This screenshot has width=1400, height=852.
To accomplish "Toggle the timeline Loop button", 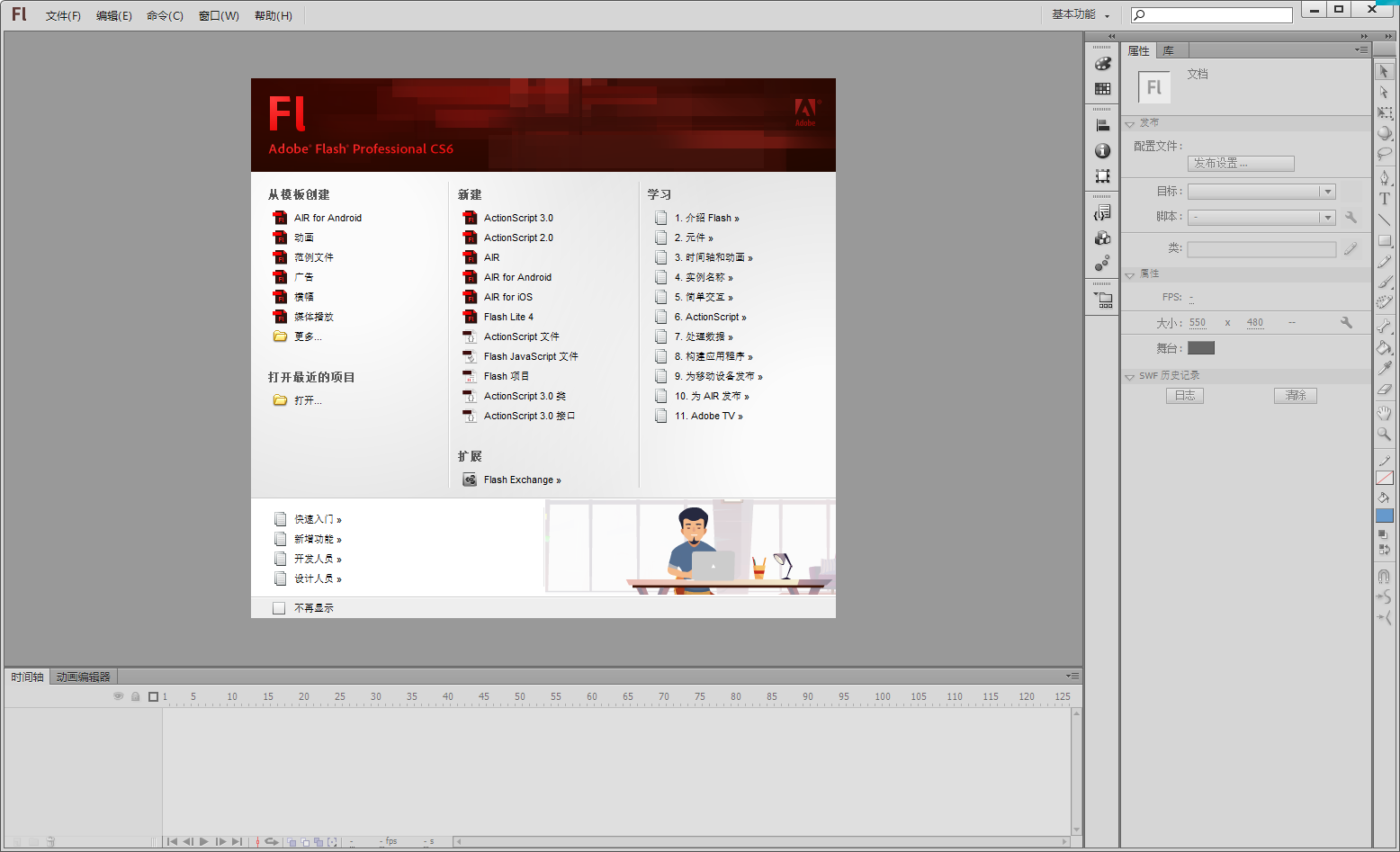I will 272,842.
